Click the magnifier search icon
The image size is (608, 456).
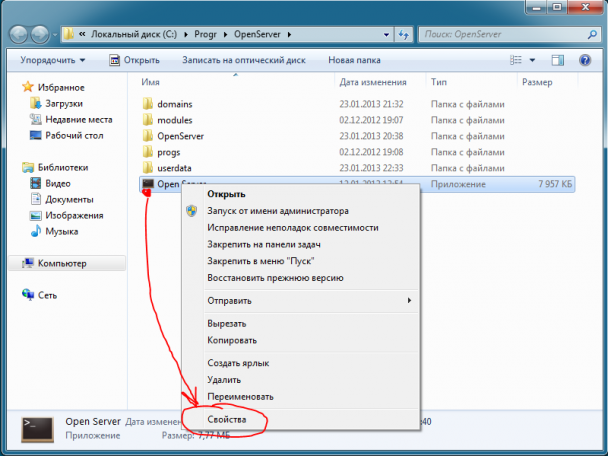point(592,35)
